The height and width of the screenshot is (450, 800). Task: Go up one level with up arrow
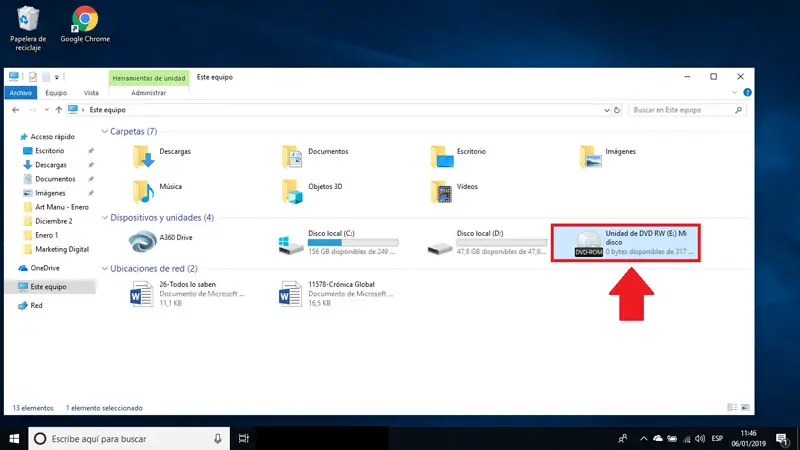tap(59, 110)
